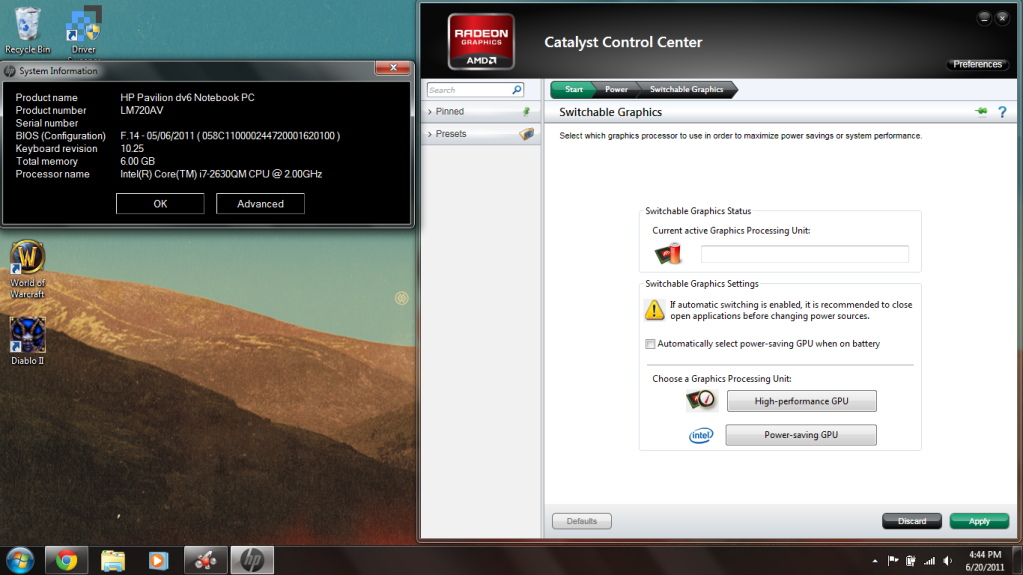This screenshot has height=575, width=1023.
Task: Enable automatic power-saving GPU on battery
Action: click(650, 344)
